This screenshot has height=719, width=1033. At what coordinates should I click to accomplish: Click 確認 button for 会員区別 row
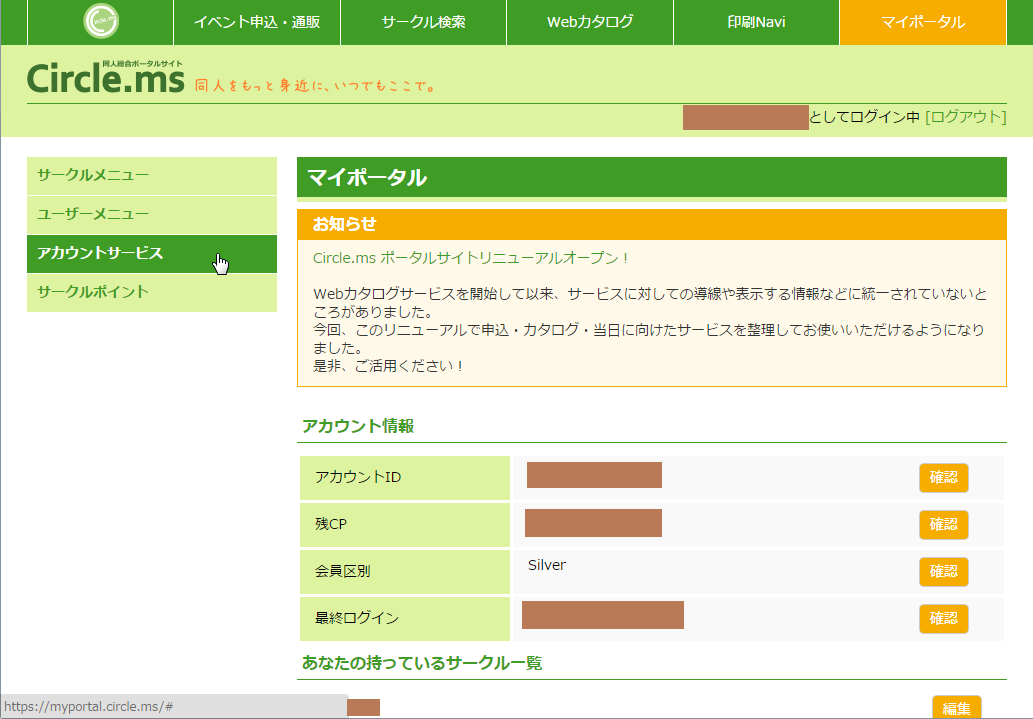click(943, 571)
